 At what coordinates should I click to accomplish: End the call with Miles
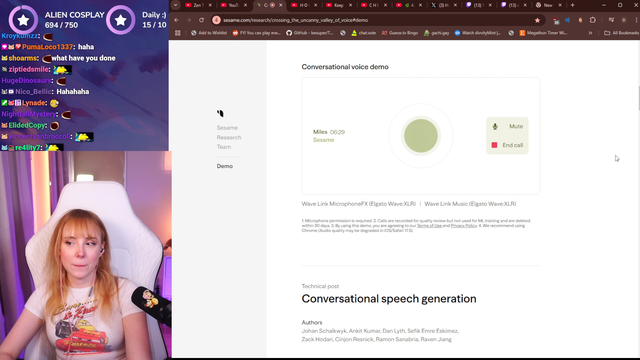click(x=507, y=145)
